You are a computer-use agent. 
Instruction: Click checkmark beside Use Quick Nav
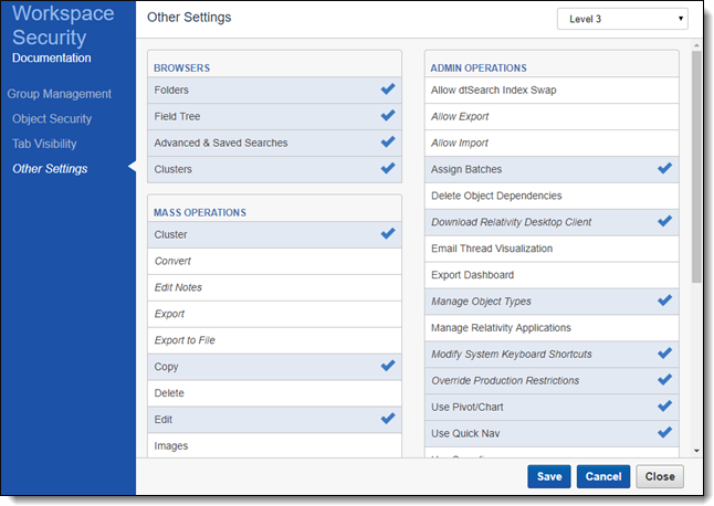[664, 432]
